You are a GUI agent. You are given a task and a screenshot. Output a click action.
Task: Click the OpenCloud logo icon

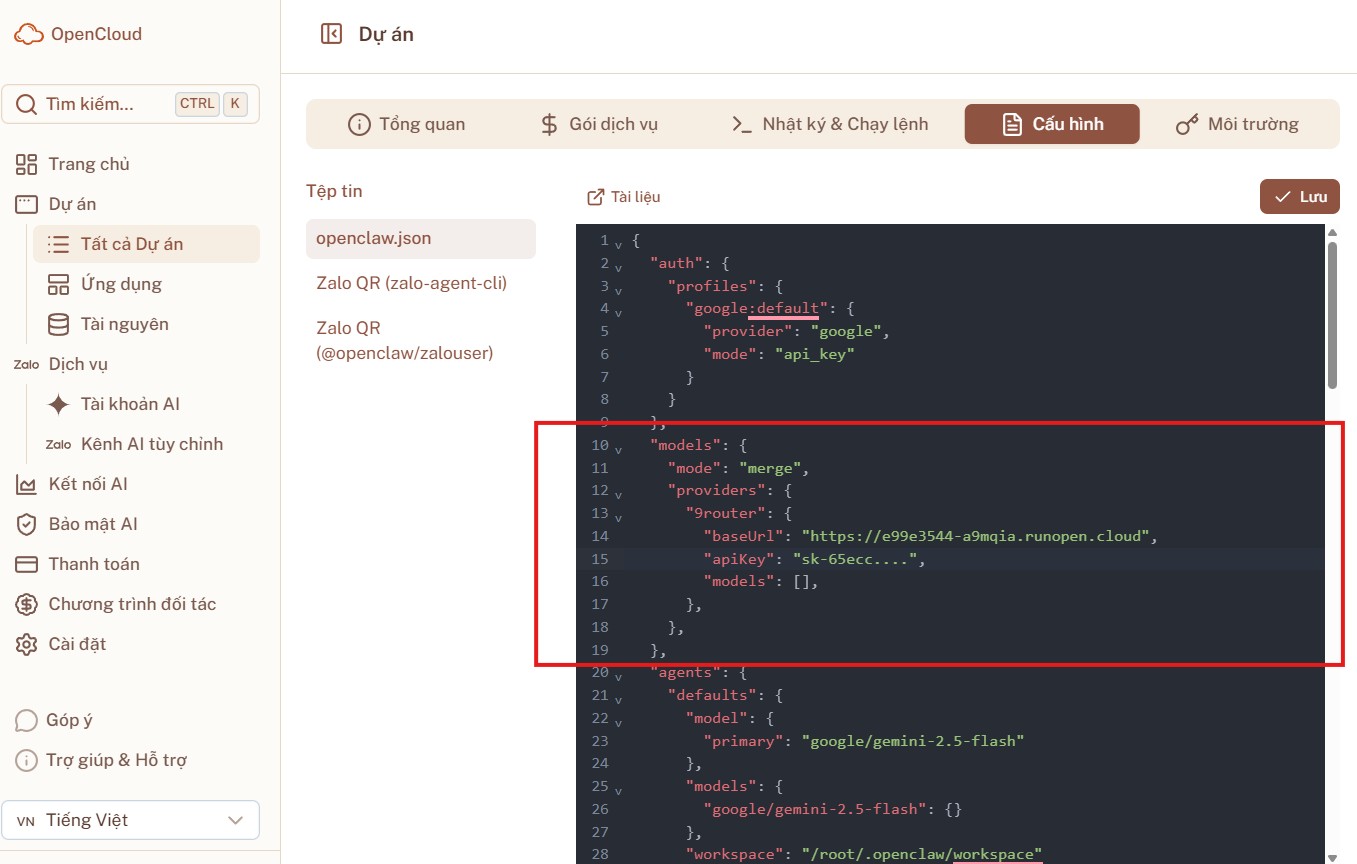tap(29, 34)
